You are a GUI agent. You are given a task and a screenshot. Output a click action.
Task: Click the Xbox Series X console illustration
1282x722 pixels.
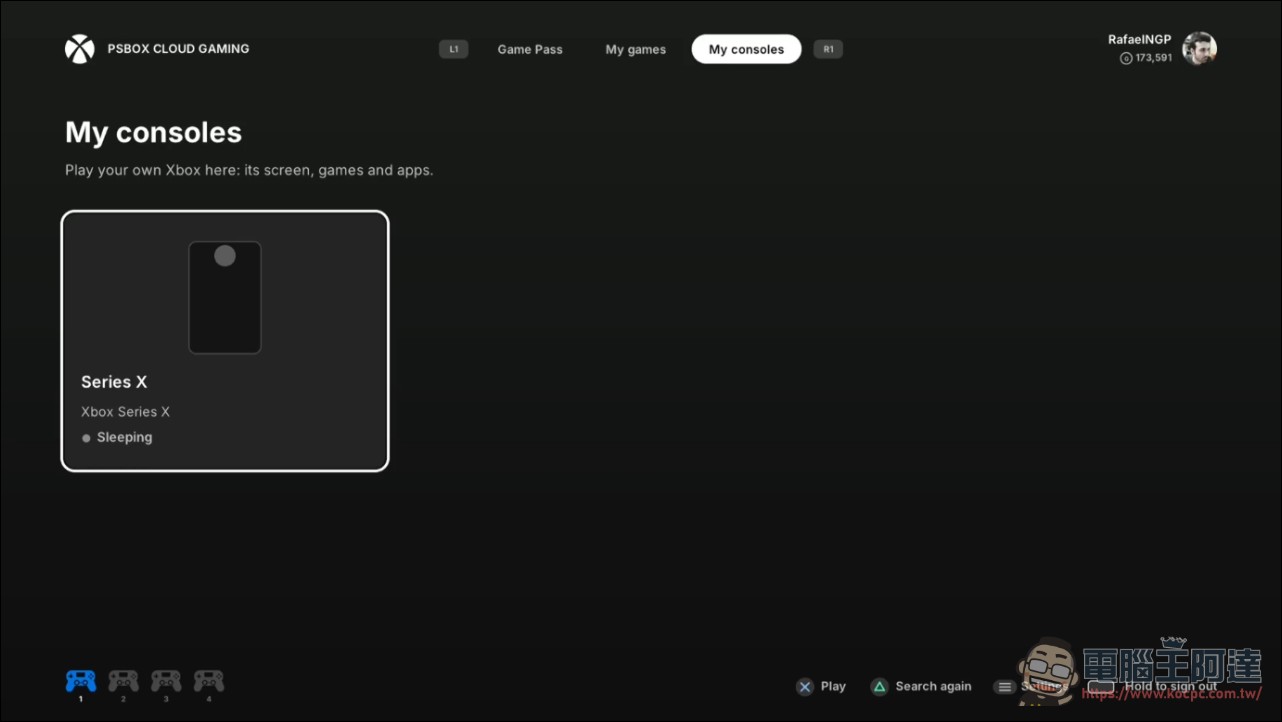[225, 297]
